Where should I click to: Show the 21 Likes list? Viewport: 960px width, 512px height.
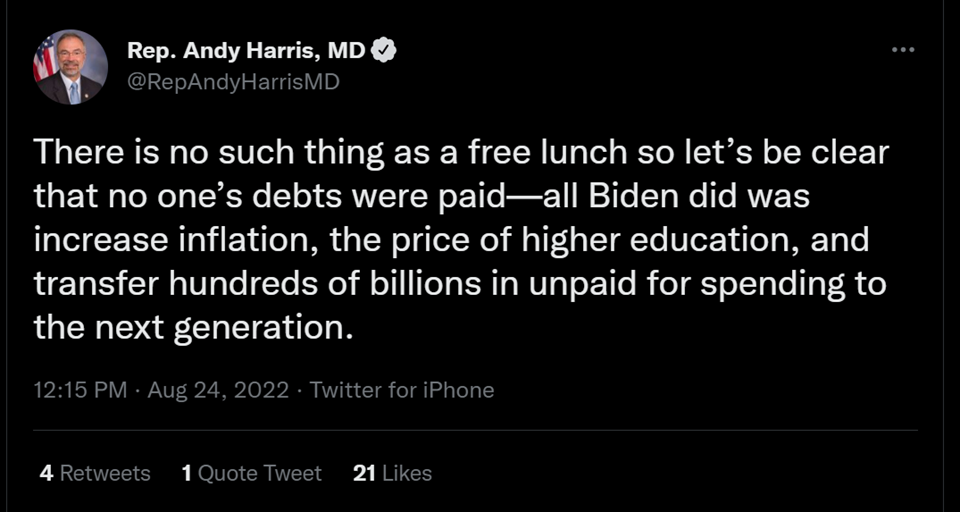pos(392,473)
